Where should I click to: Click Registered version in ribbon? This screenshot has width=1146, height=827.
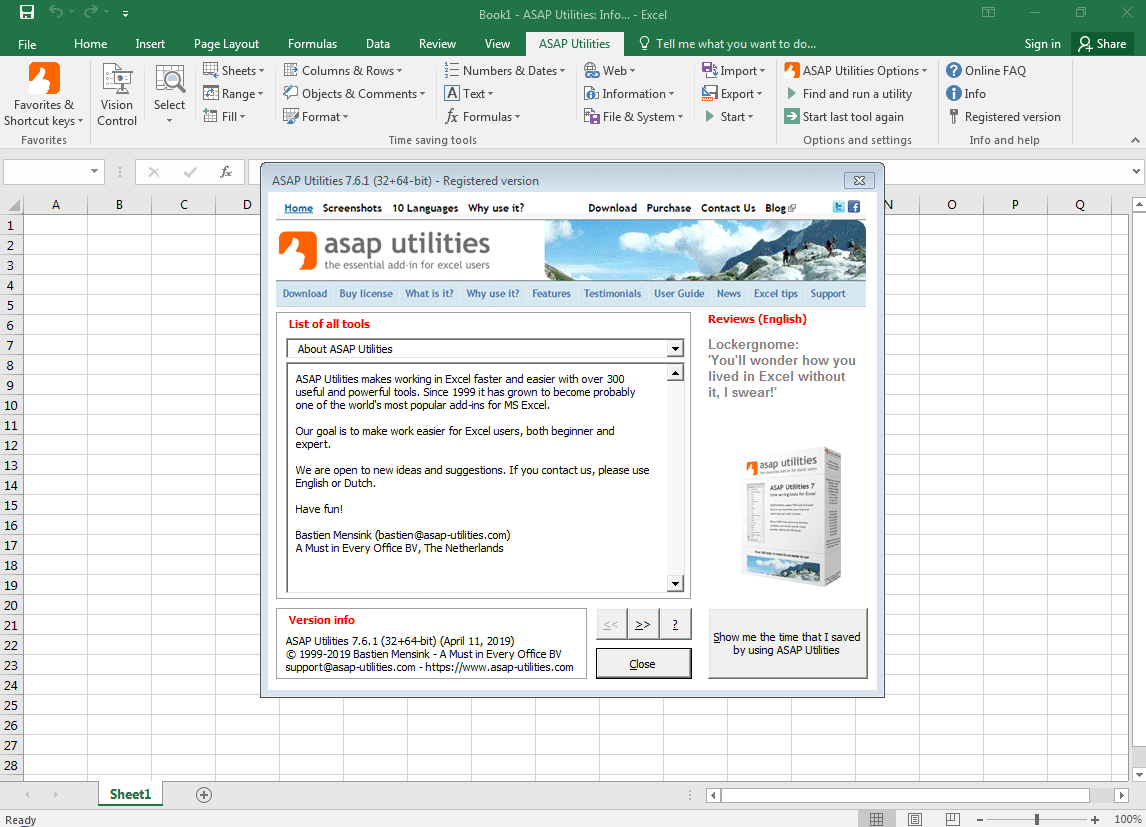click(x=1003, y=116)
